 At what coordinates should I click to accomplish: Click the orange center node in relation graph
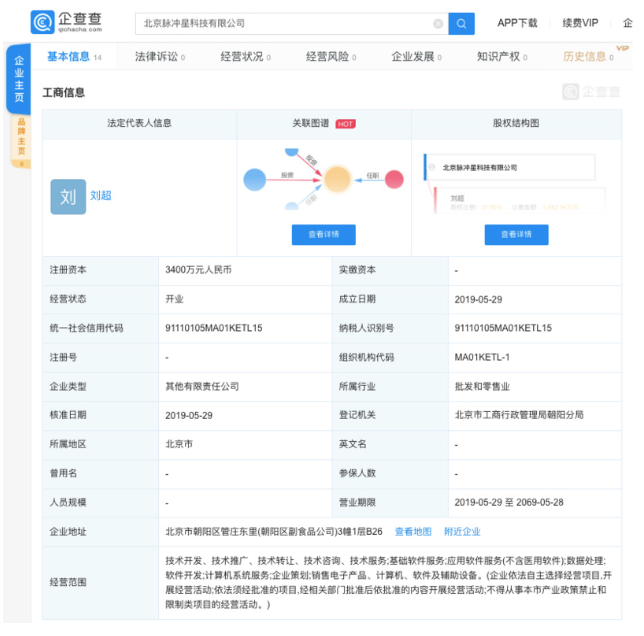click(337, 179)
